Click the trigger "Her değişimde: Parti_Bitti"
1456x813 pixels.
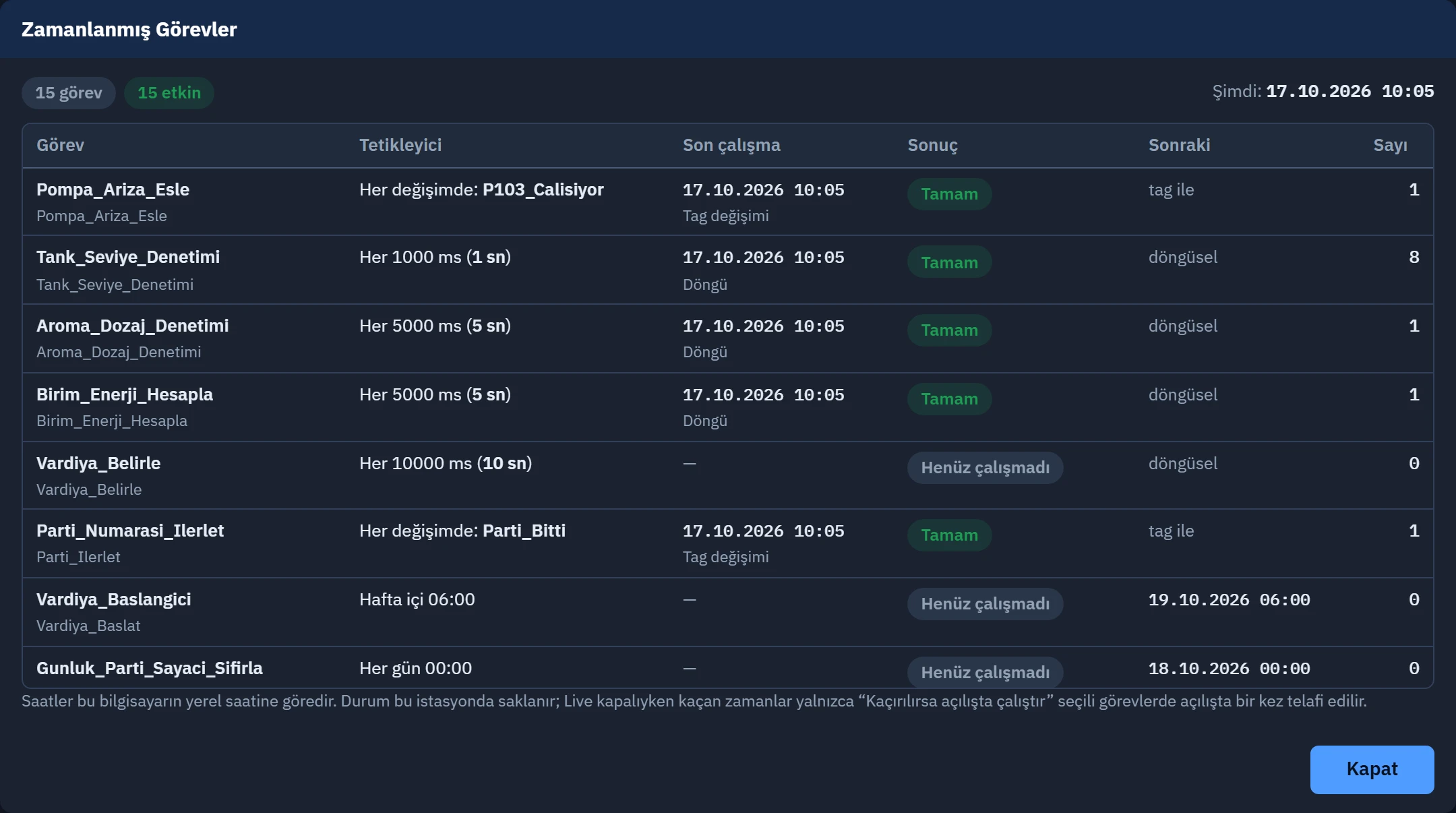click(x=462, y=531)
